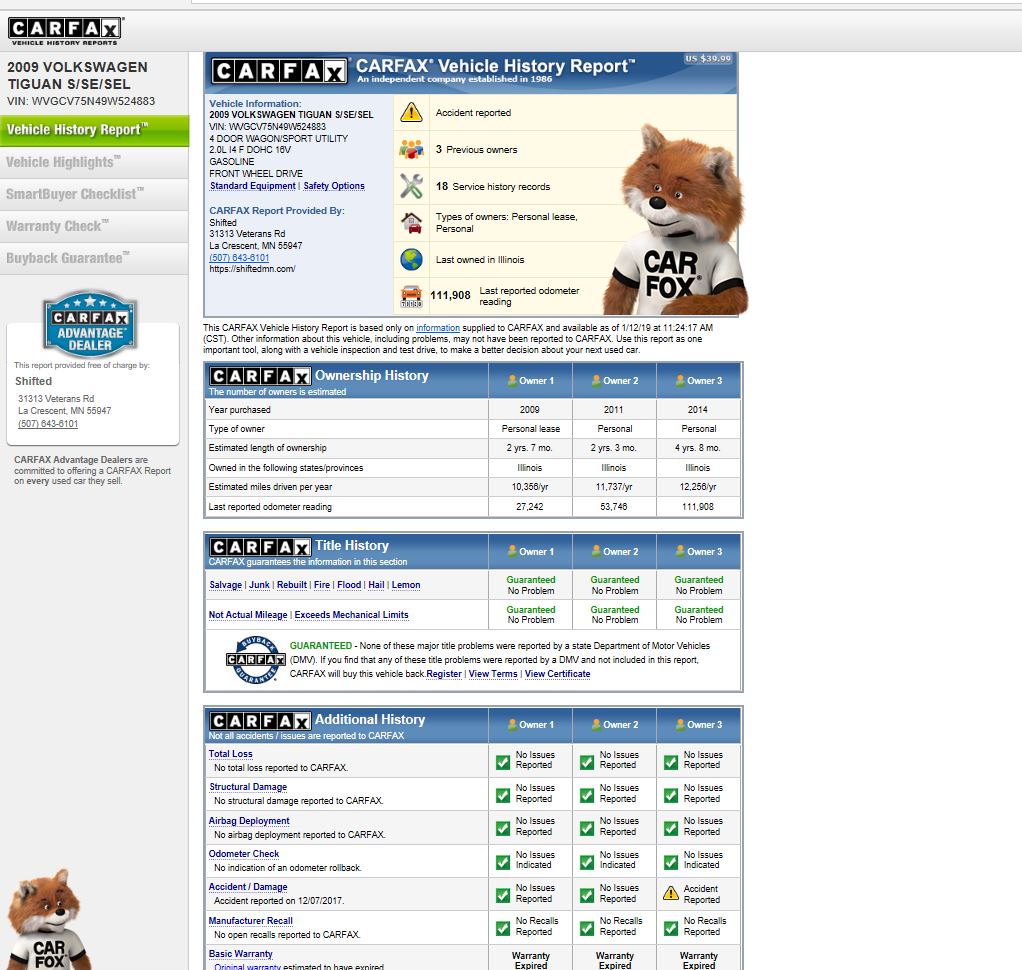Click Owner 1 Manufacturer Recall green checkmark

click(503, 928)
